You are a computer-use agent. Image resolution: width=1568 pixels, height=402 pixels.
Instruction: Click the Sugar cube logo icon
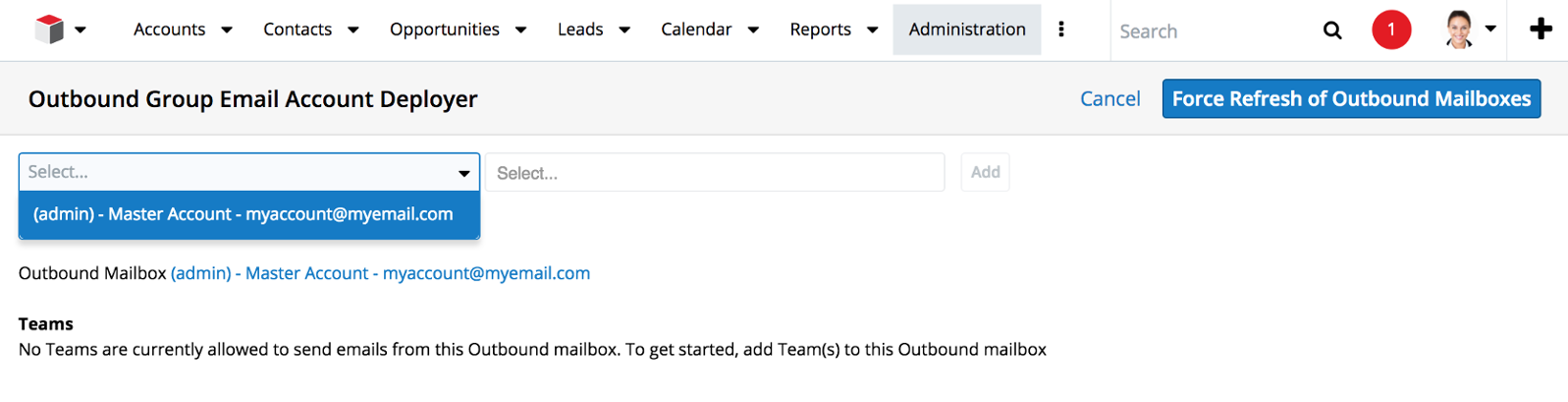[49, 29]
